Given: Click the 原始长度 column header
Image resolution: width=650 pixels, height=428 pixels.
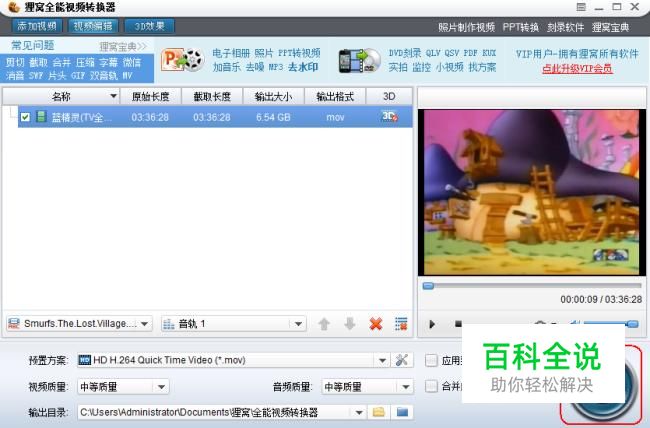Looking at the screenshot, I should (150, 97).
